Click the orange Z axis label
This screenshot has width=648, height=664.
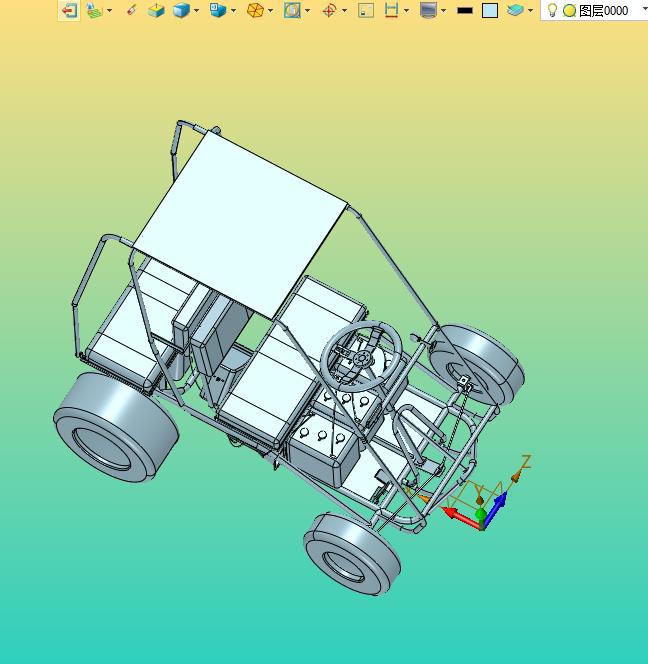[526, 461]
